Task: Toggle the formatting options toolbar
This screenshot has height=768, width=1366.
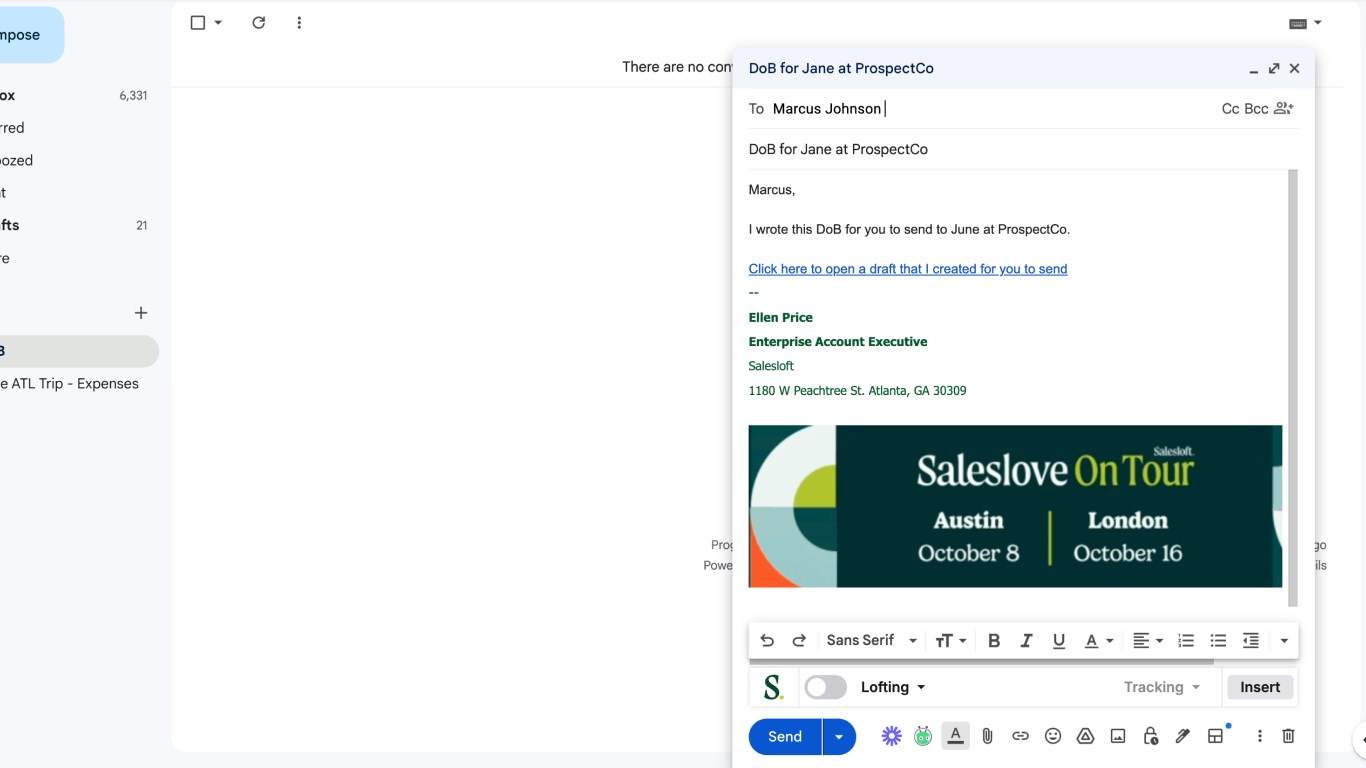Action: tap(956, 736)
